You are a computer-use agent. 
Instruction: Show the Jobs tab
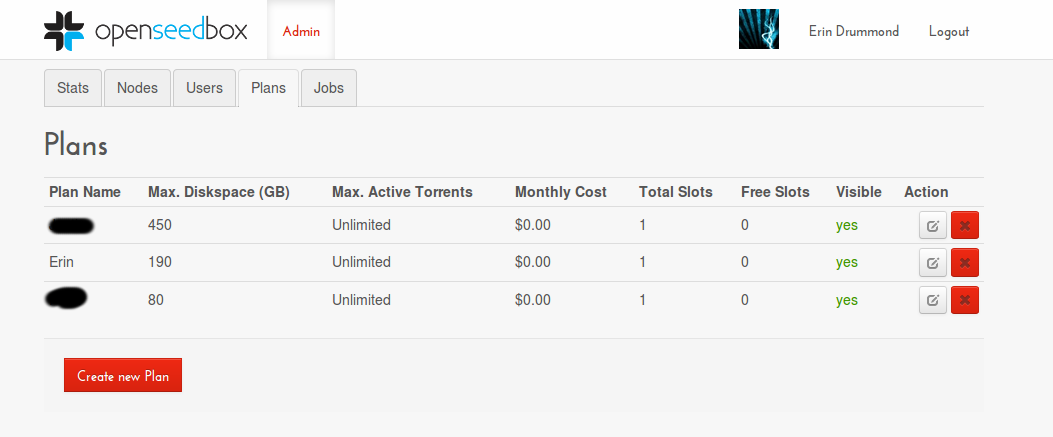point(328,88)
